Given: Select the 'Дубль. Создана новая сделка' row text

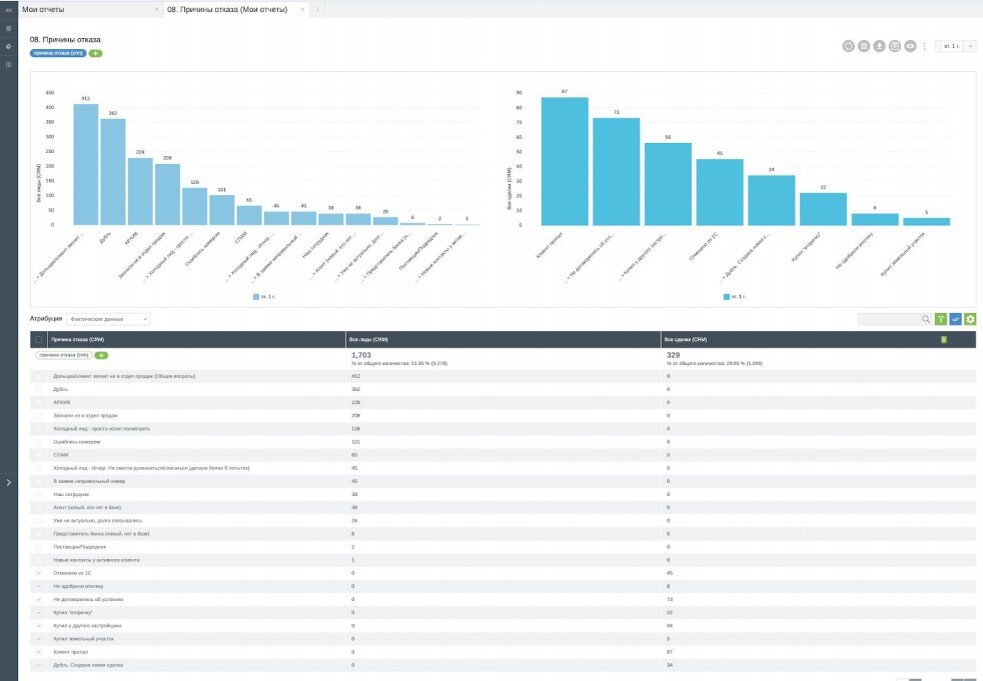Looking at the screenshot, I should pos(88,665).
